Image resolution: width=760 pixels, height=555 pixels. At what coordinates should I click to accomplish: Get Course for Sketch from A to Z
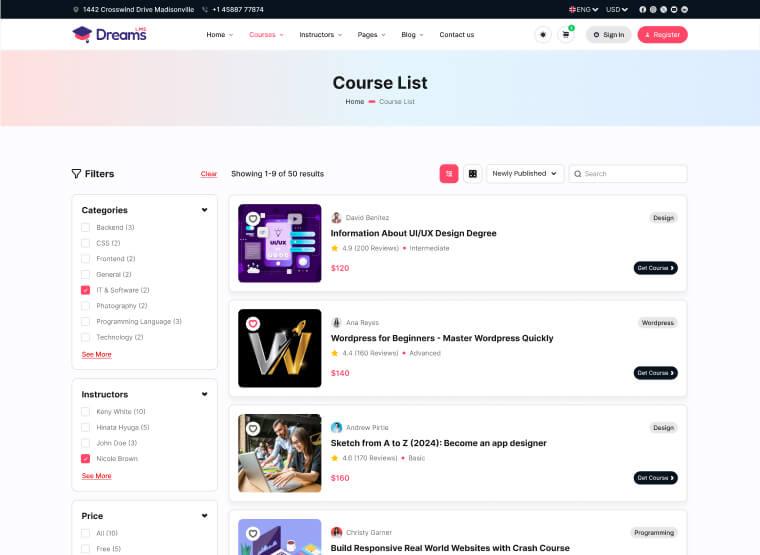(655, 478)
